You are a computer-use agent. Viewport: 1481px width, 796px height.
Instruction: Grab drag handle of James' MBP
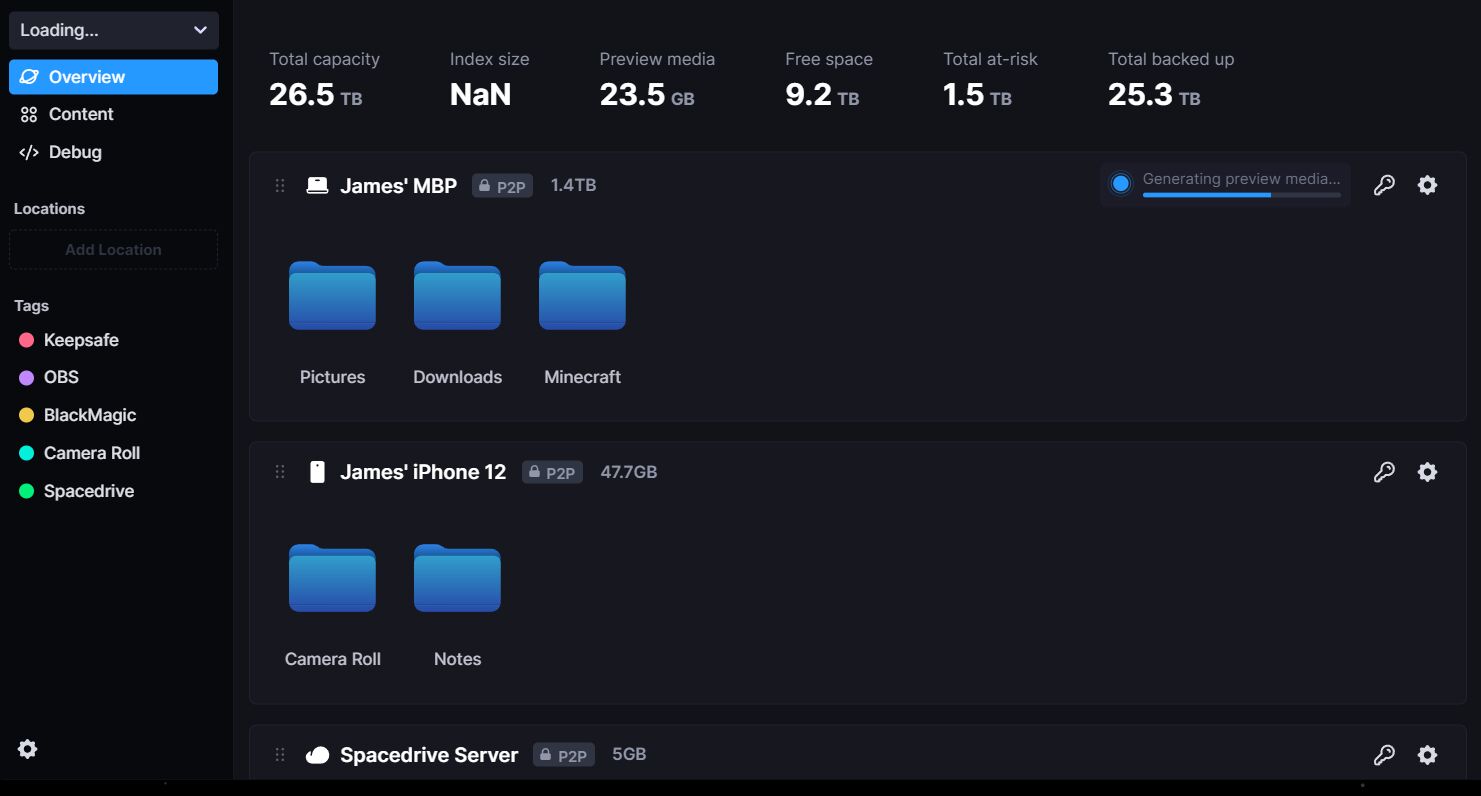pyautogui.click(x=280, y=185)
